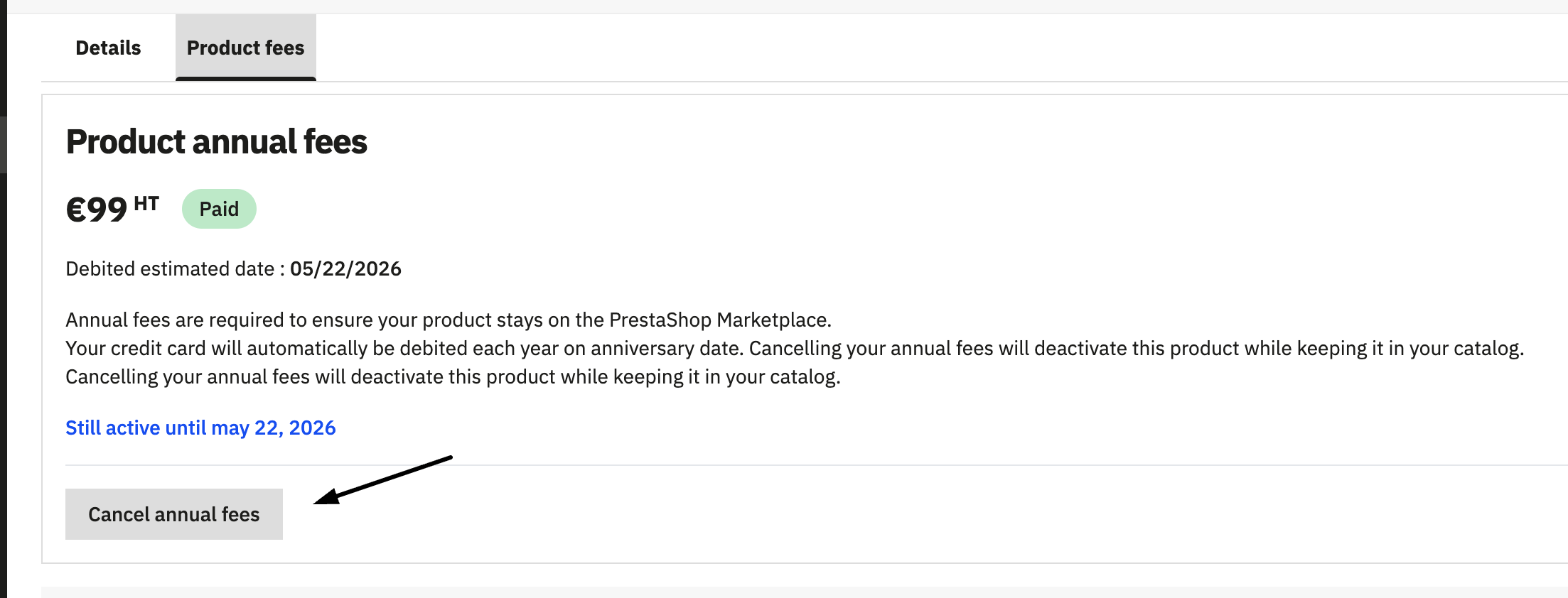
Task: Switch to the Details tab
Action: 108,48
